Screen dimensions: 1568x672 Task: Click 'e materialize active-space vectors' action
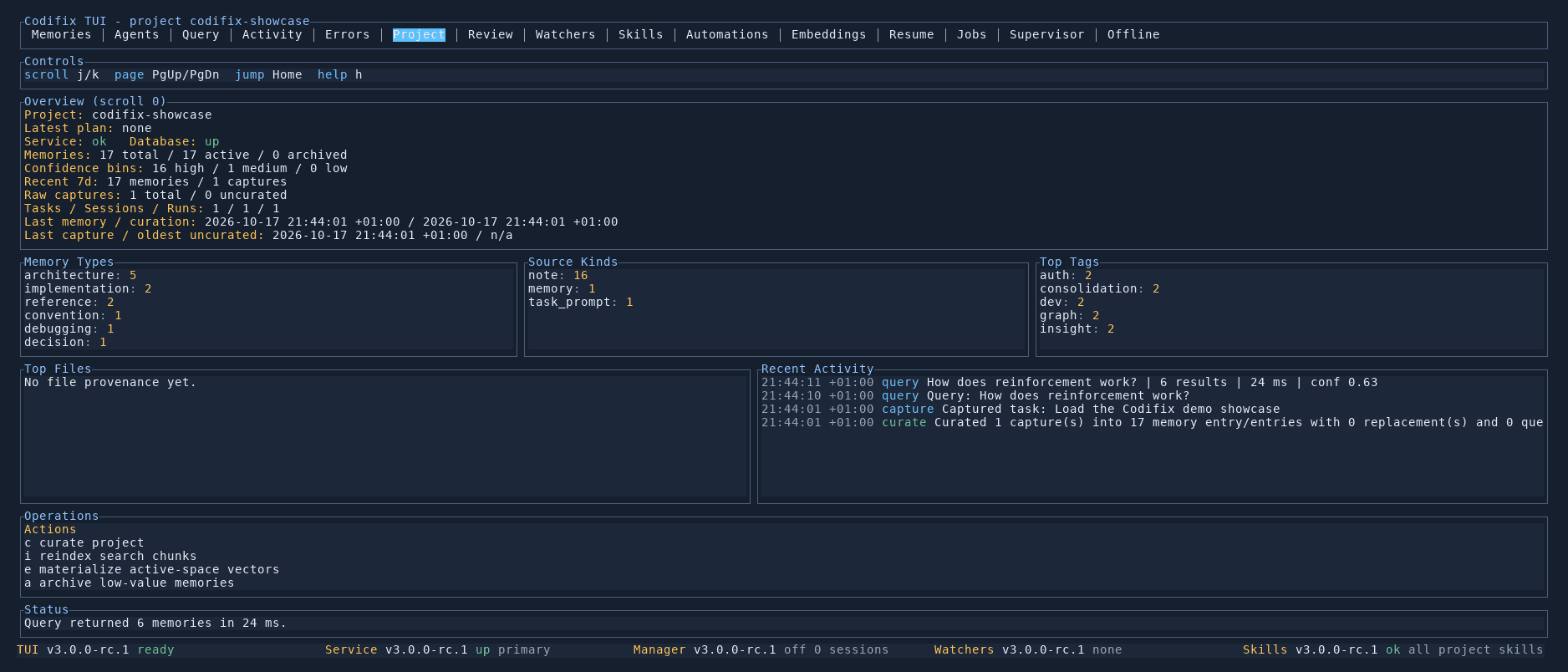[152, 569]
